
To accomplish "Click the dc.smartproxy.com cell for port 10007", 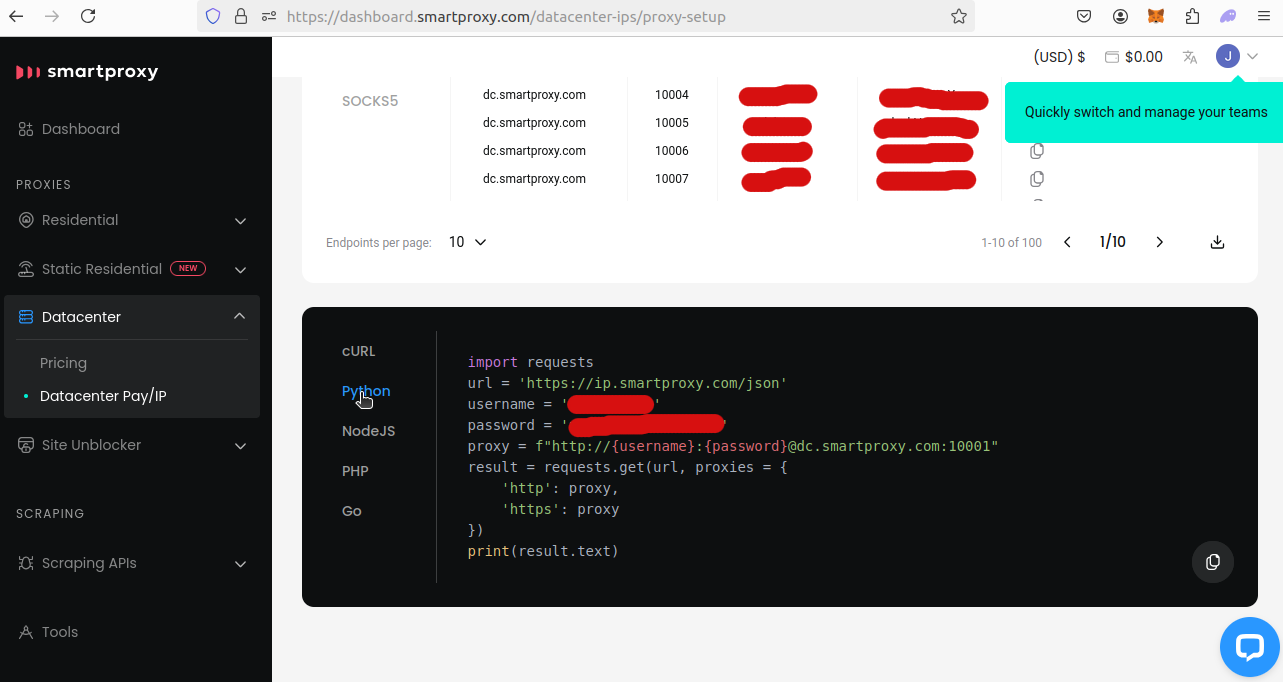I will point(534,179).
